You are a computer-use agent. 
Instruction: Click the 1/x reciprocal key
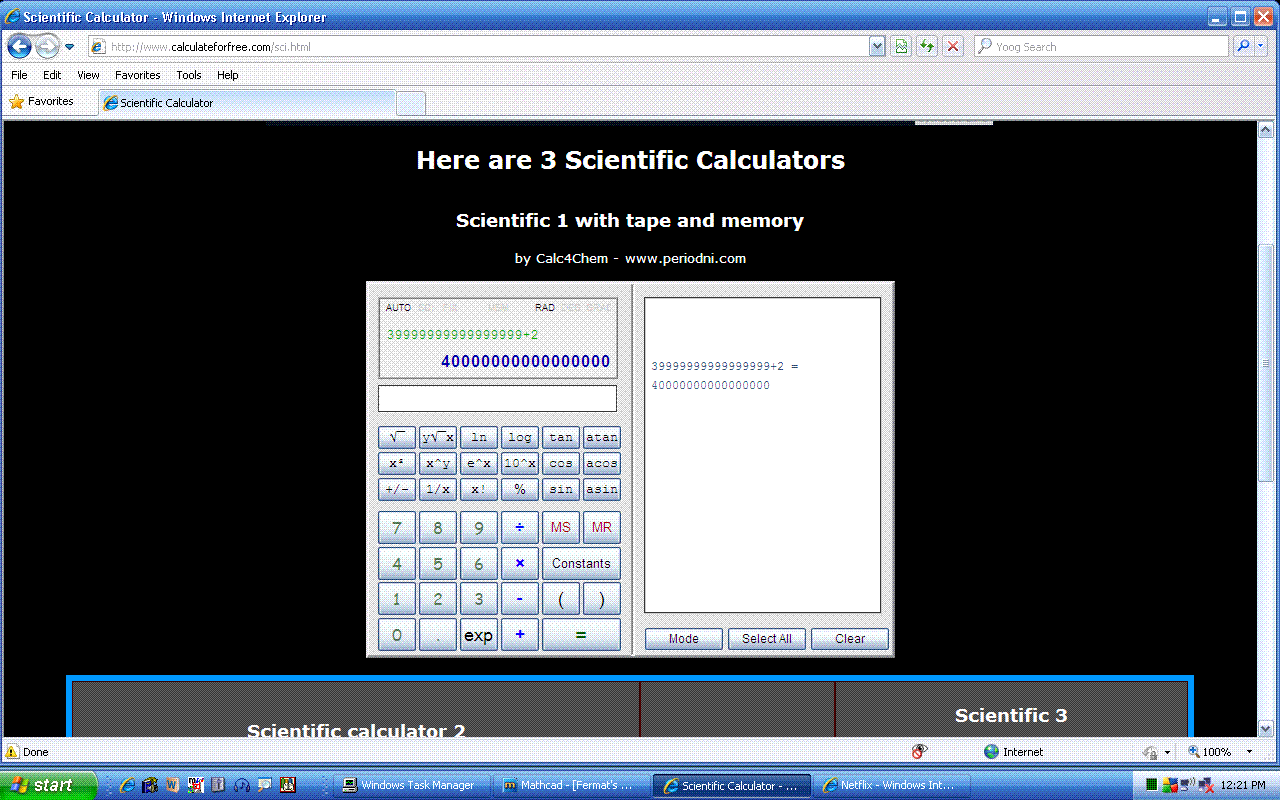pos(438,489)
